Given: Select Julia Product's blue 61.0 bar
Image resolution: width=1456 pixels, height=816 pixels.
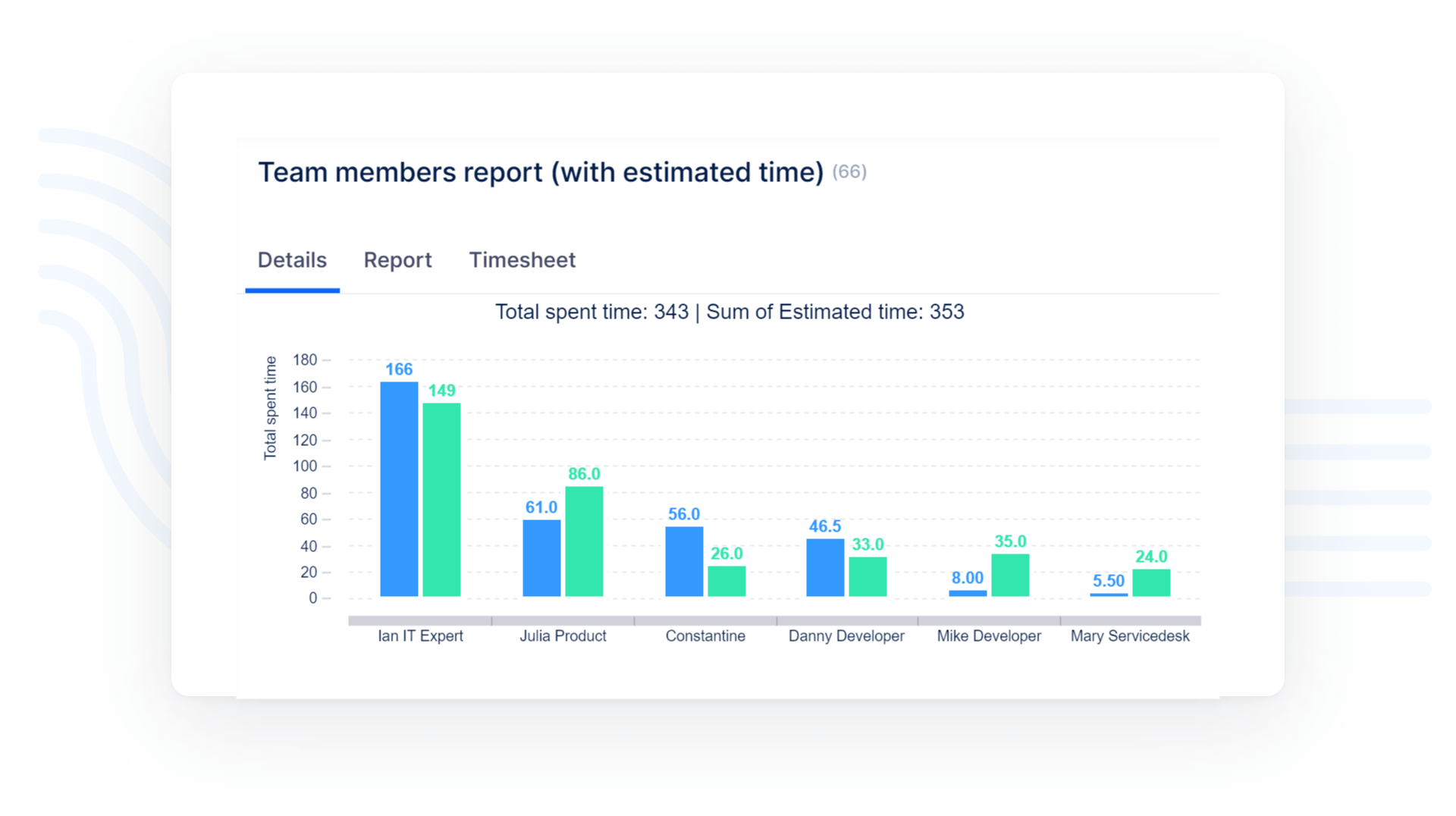Looking at the screenshot, I should coord(541,558).
